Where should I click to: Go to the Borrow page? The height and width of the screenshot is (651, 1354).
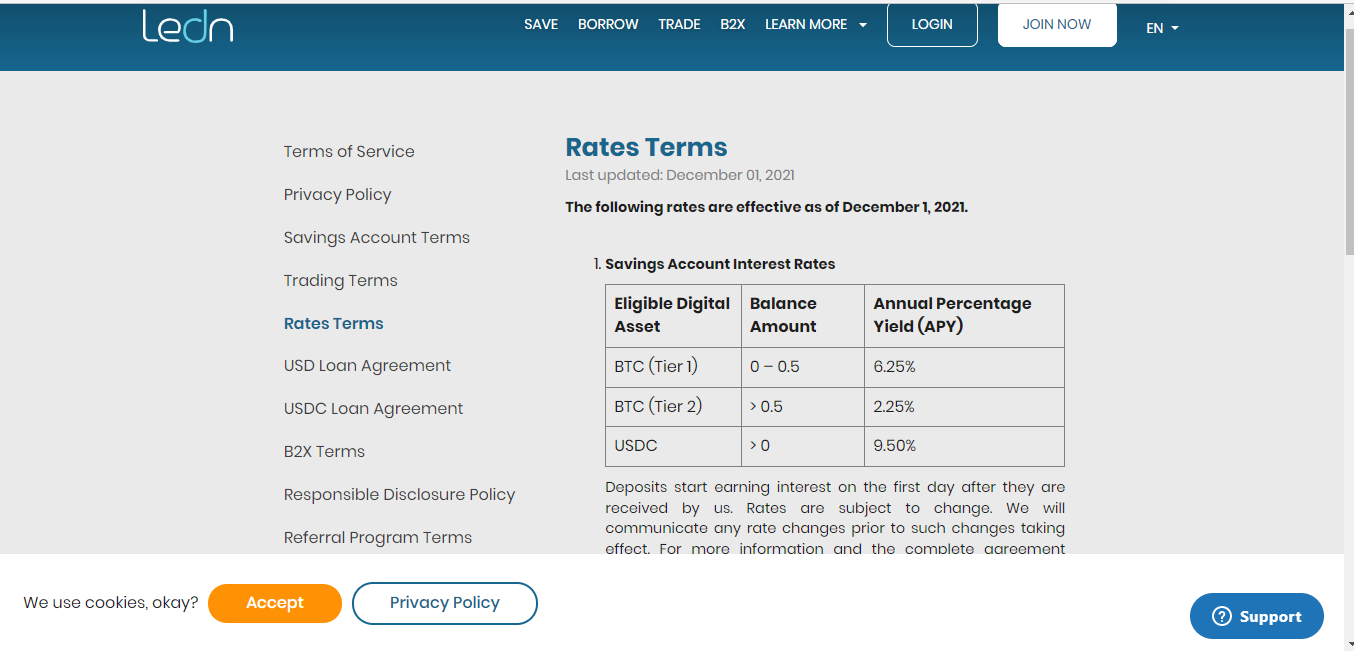tap(608, 24)
